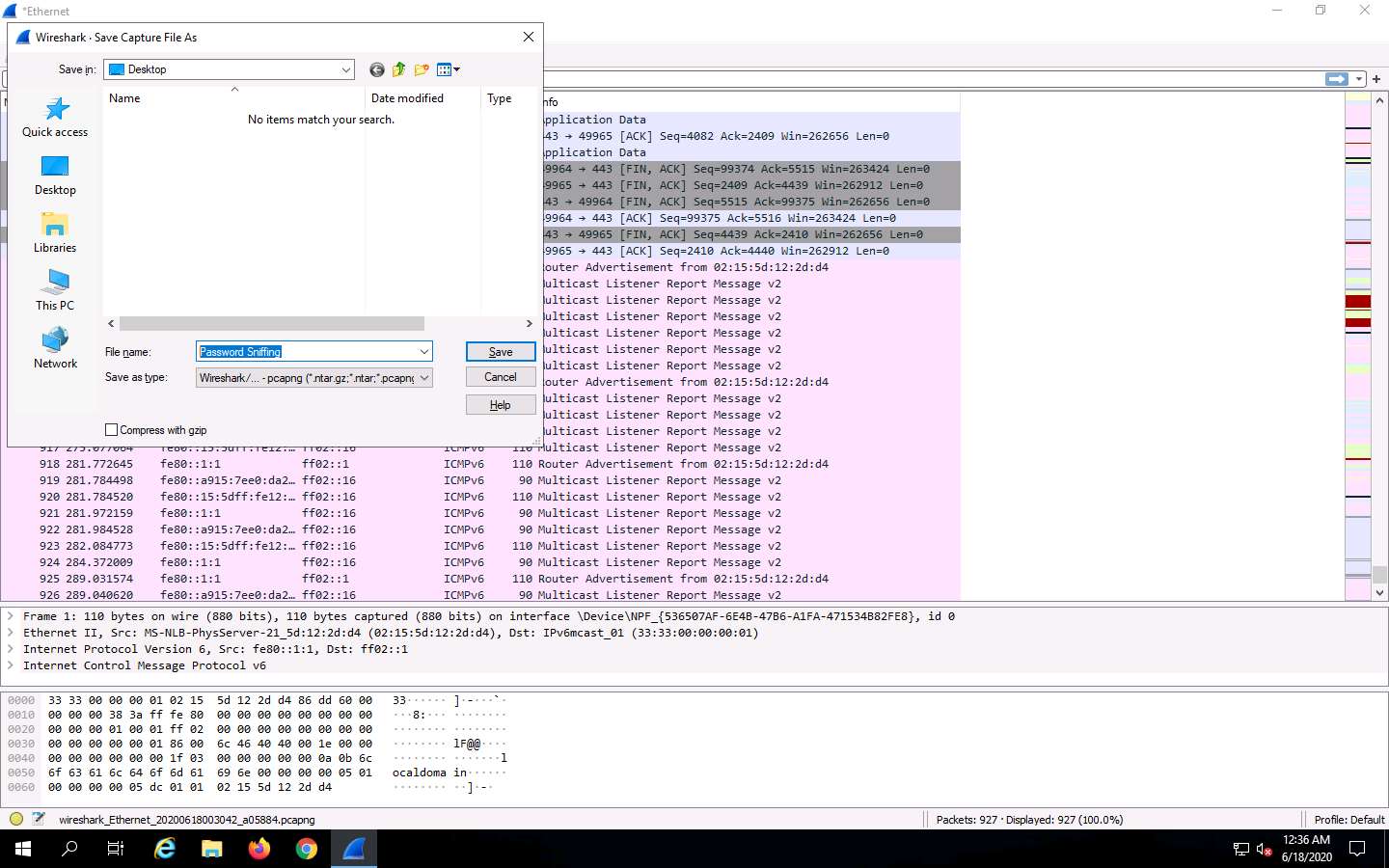This screenshot has height=868, width=1389.
Task: Go up one folder level
Action: click(x=399, y=69)
